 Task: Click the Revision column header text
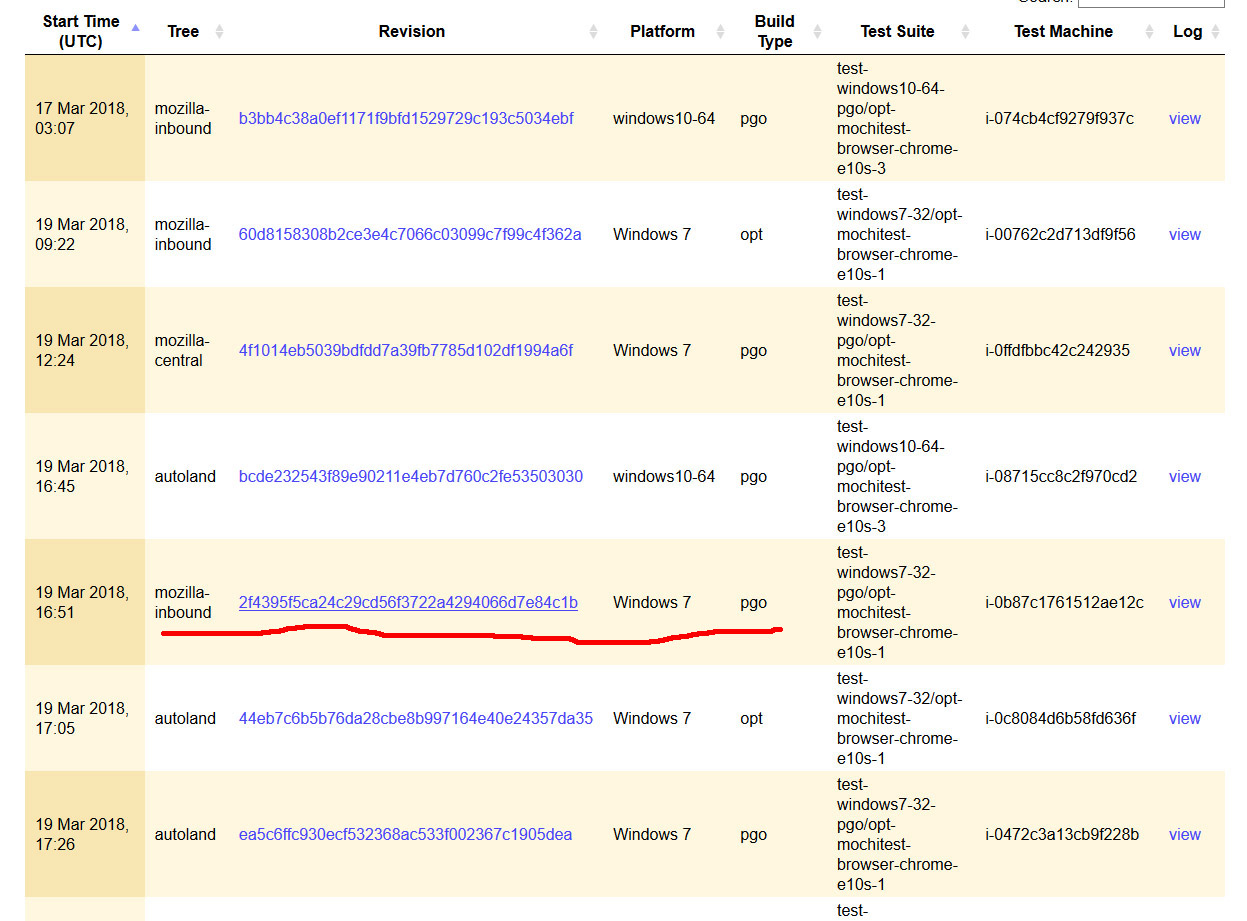click(x=412, y=32)
